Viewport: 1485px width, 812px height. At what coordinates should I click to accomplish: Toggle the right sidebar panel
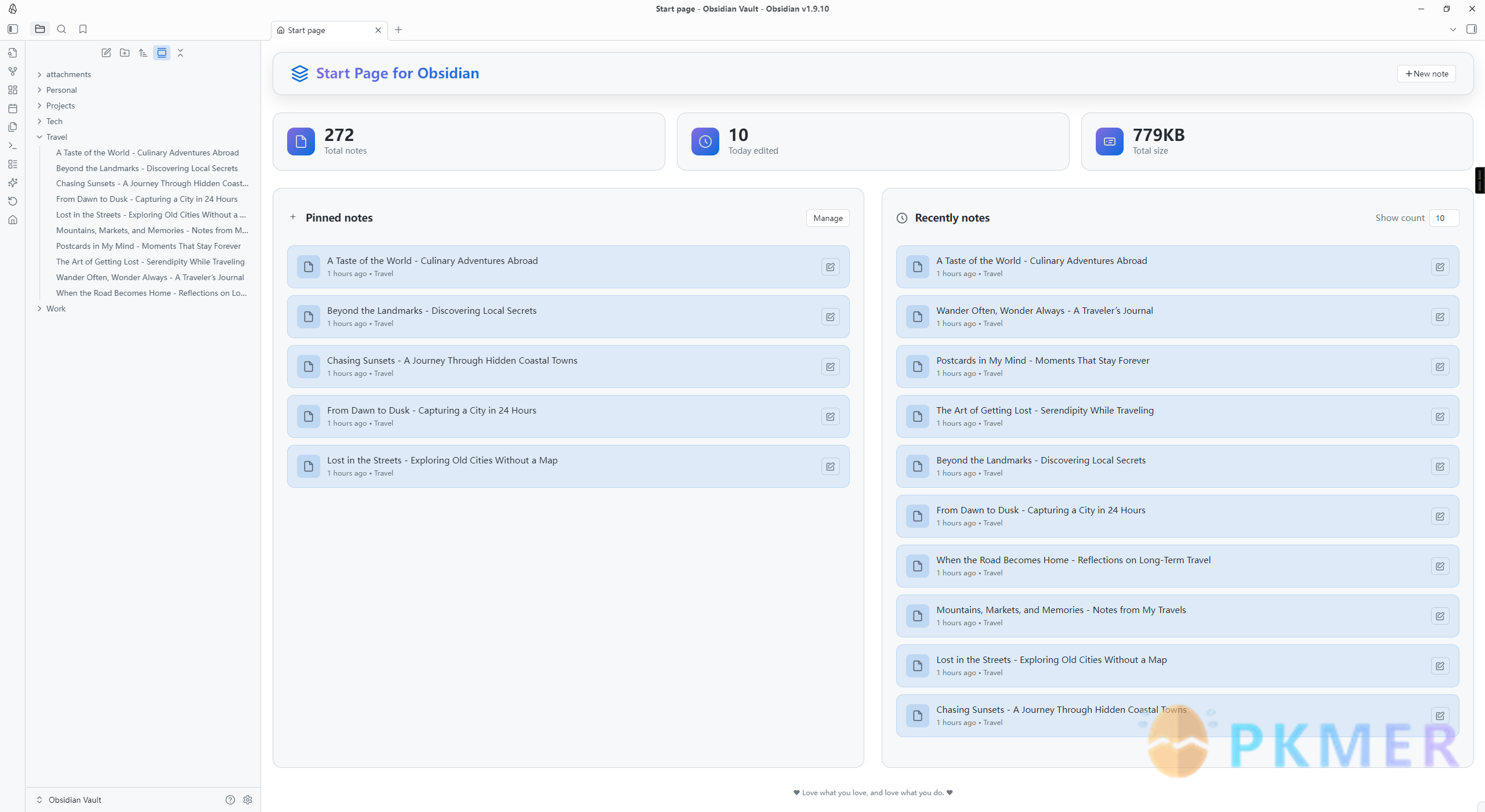1471,29
